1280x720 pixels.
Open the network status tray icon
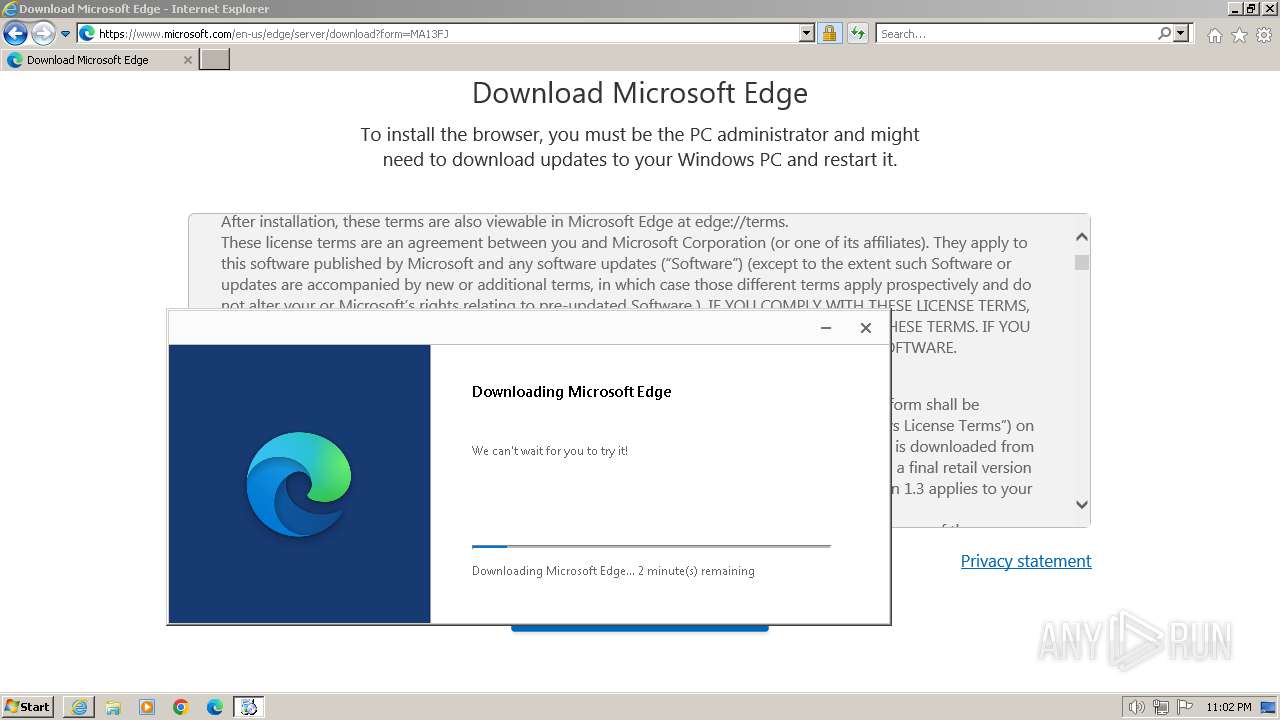point(1161,707)
